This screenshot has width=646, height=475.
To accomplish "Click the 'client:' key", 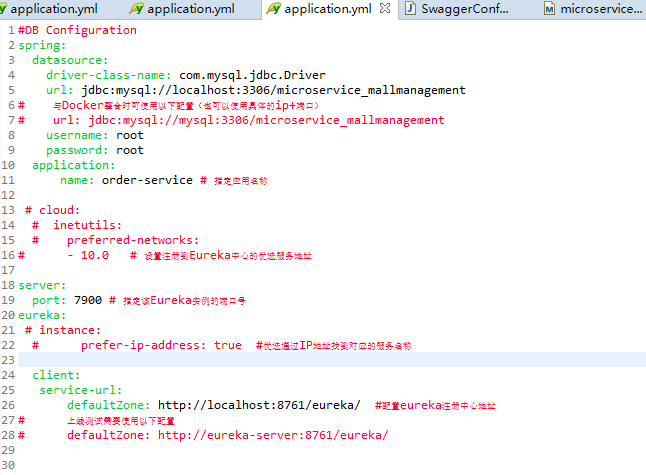I will coord(56,375).
